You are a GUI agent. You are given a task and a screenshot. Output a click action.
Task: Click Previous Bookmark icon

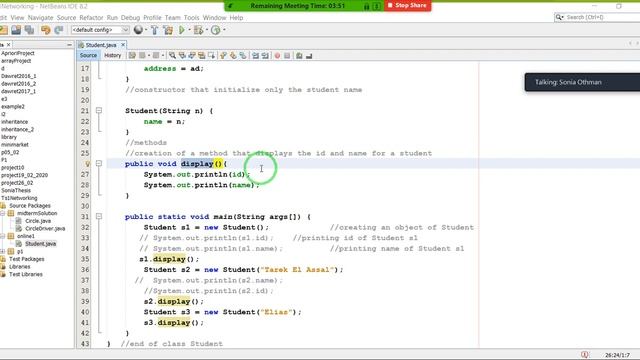click(x=223, y=56)
